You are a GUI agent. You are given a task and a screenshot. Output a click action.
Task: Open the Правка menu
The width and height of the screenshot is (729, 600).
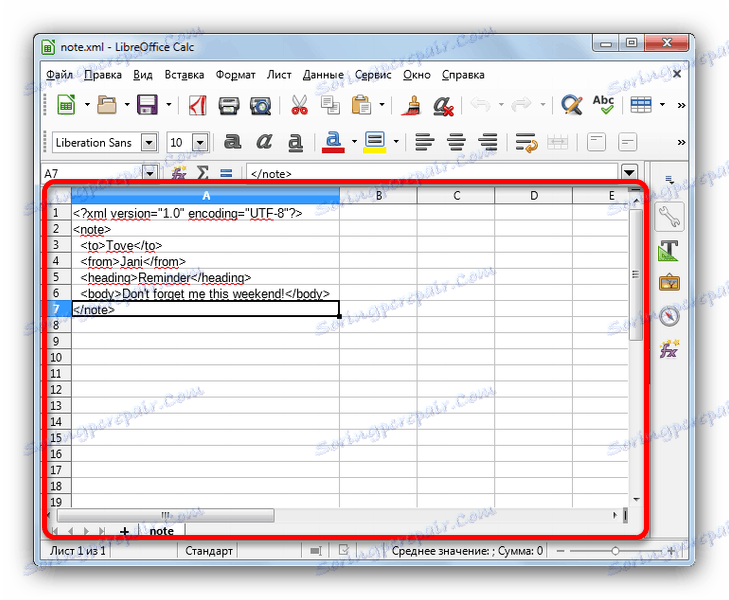pyautogui.click(x=102, y=75)
